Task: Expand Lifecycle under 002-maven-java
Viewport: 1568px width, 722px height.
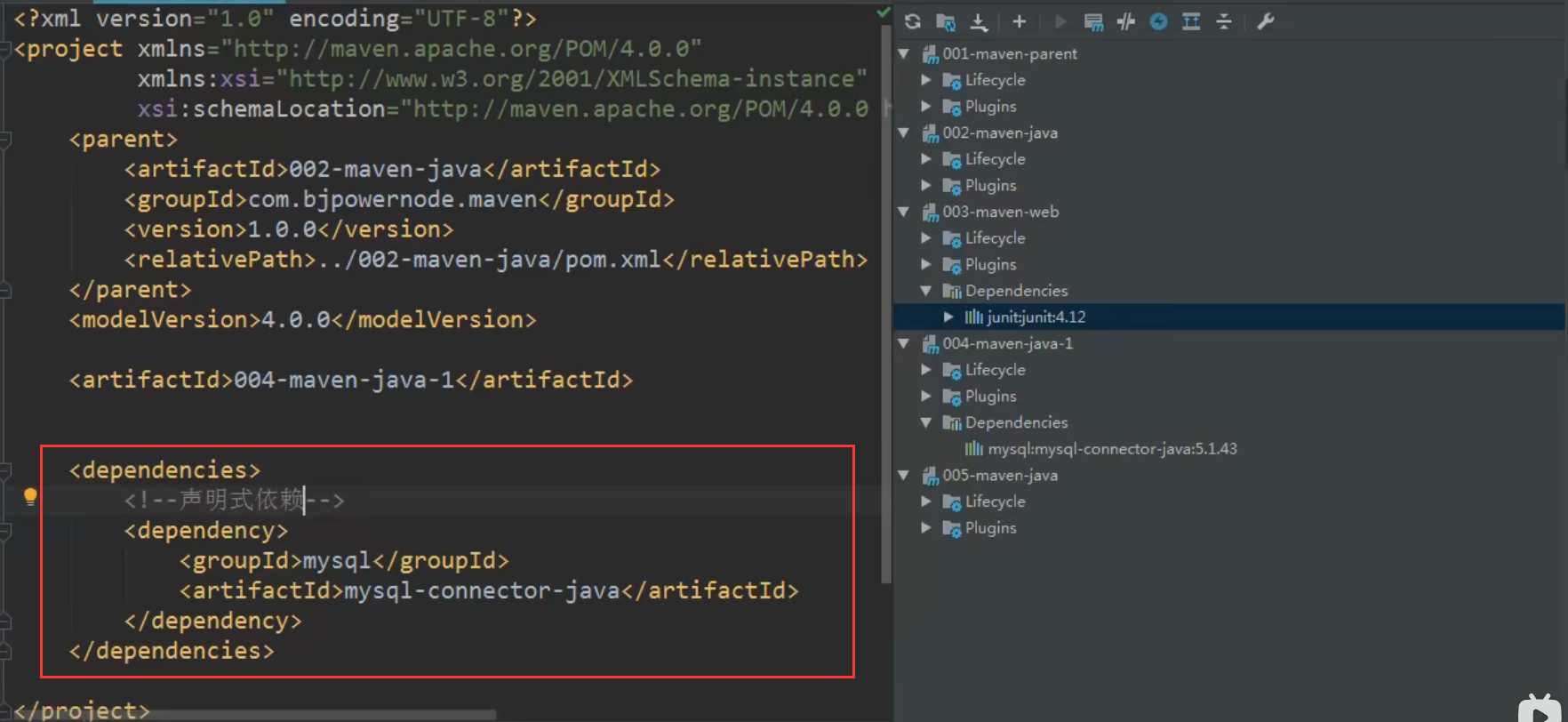Action: 926,159
